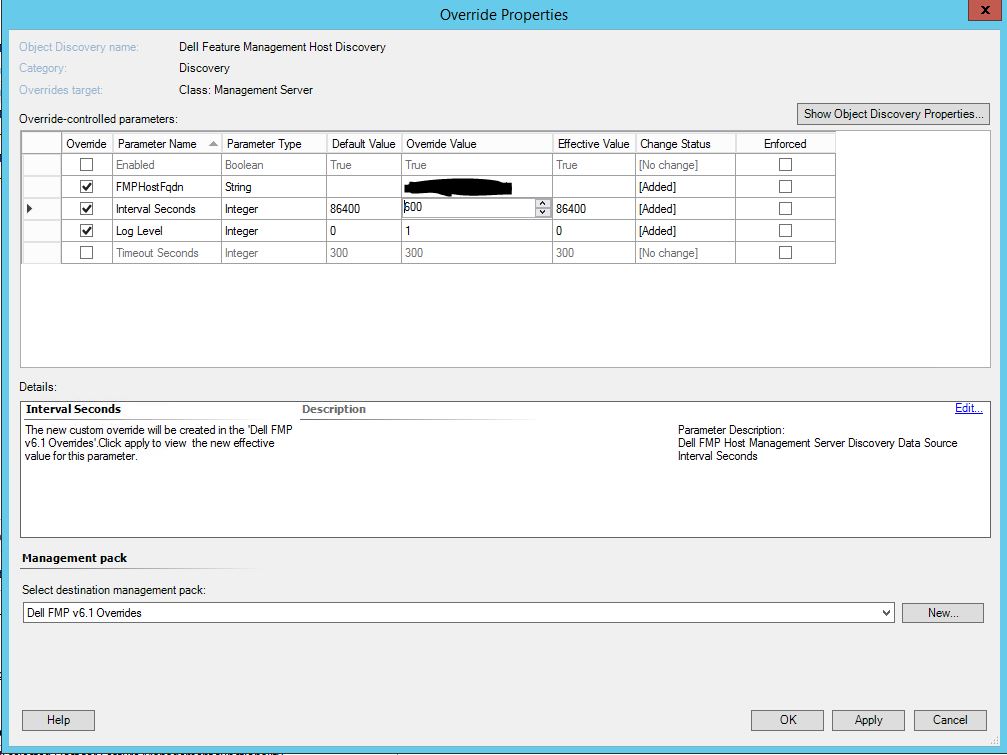Click the Log Level override value cell
Viewport: 1007px width, 755px height.
(477, 230)
